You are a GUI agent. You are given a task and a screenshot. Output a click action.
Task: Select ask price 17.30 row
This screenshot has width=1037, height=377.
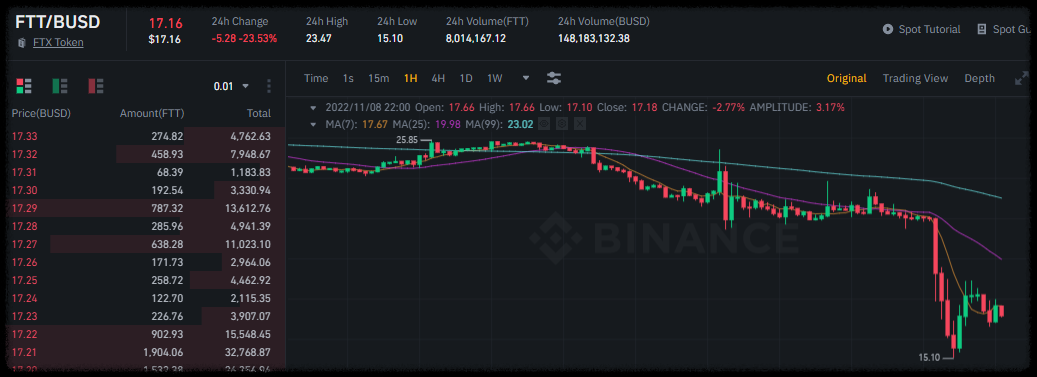click(x=146, y=190)
